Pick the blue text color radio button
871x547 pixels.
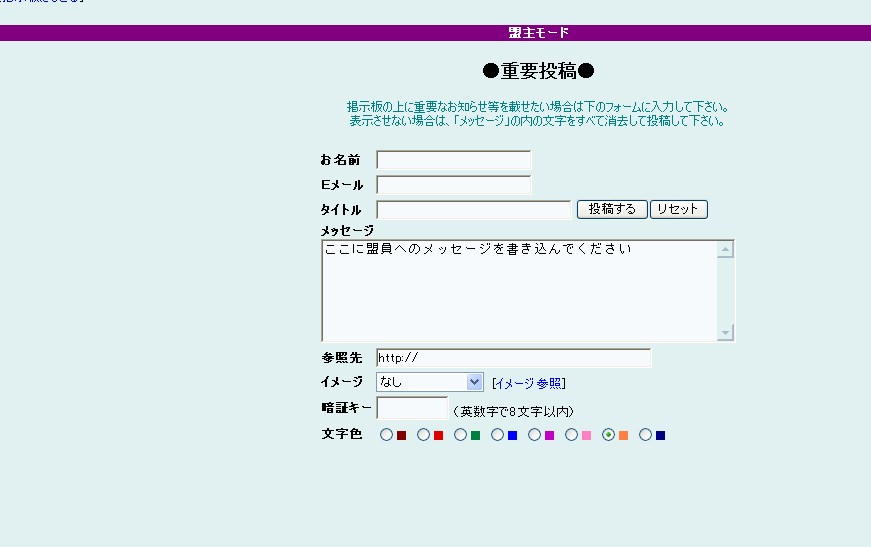tap(497, 435)
